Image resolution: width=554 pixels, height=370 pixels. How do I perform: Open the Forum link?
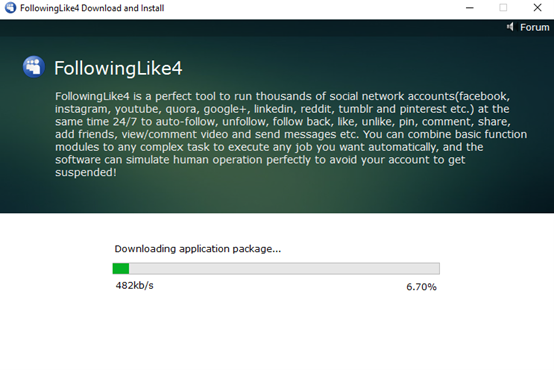pos(534,27)
